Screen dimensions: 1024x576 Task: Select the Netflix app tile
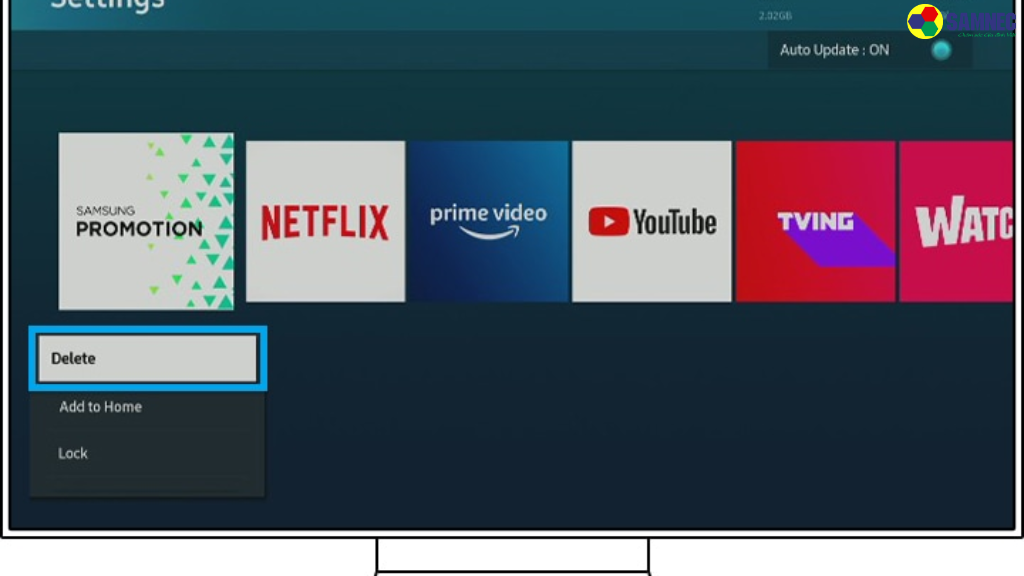click(x=325, y=221)
